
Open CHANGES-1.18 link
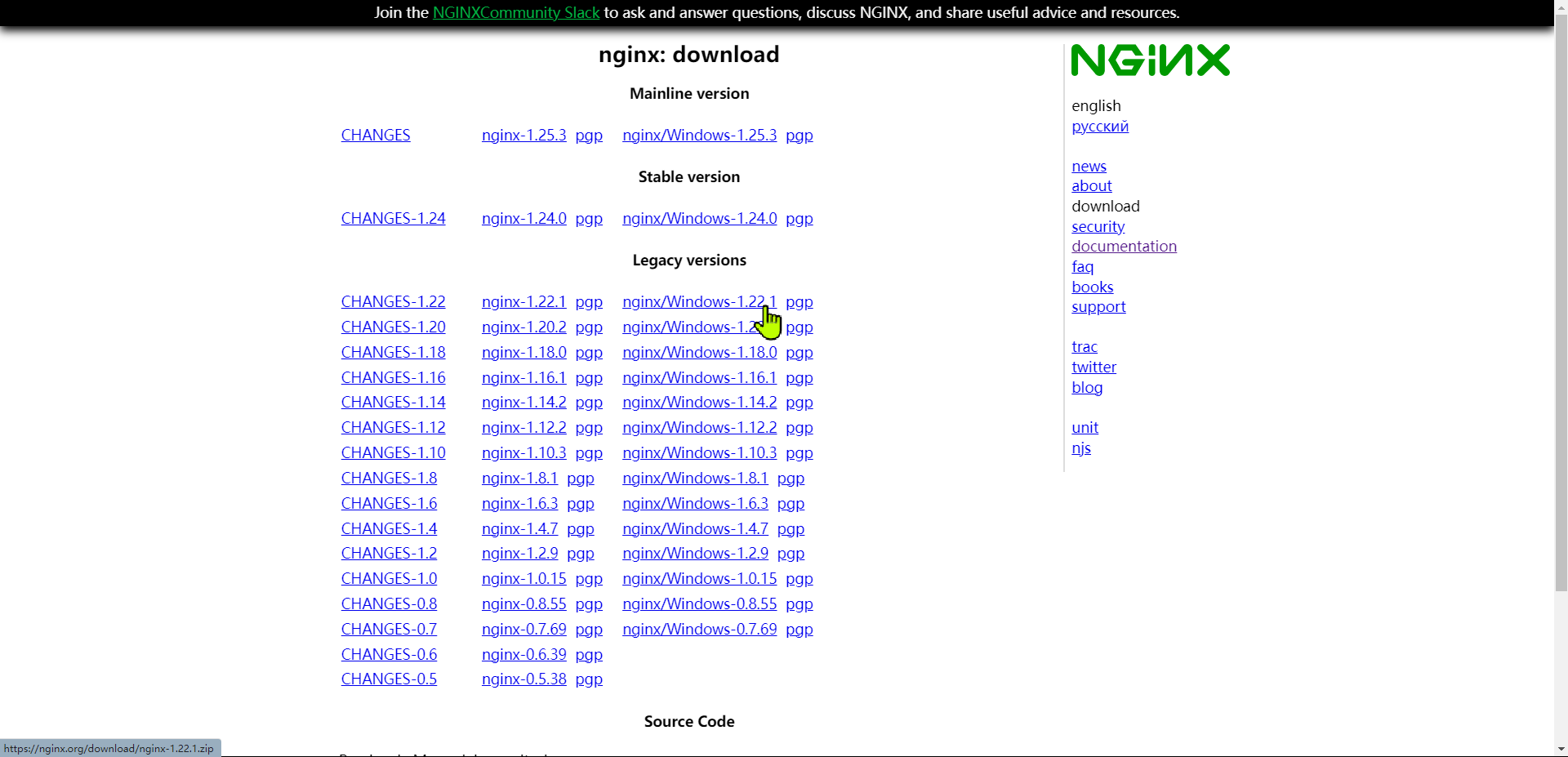pos(394,353)
